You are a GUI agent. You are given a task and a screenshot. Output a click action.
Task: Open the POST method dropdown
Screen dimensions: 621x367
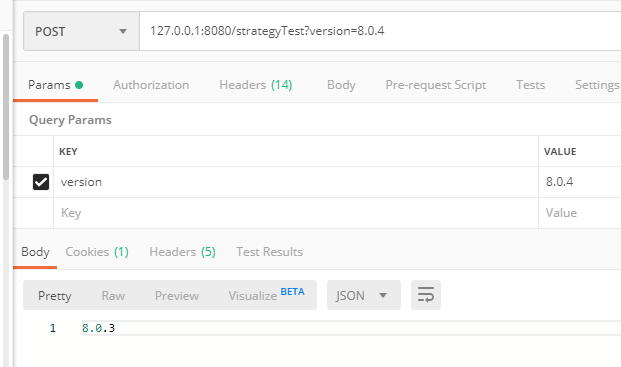pyautogui.click(x=81, y=31)
